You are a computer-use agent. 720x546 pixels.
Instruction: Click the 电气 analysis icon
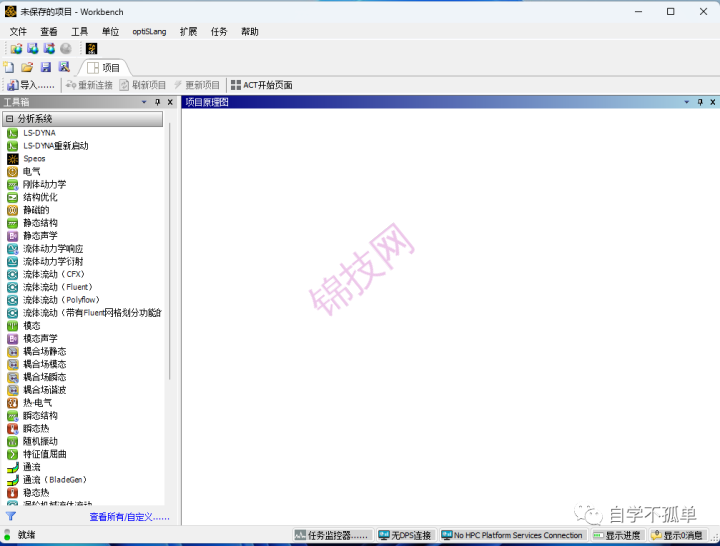[12, 172]
